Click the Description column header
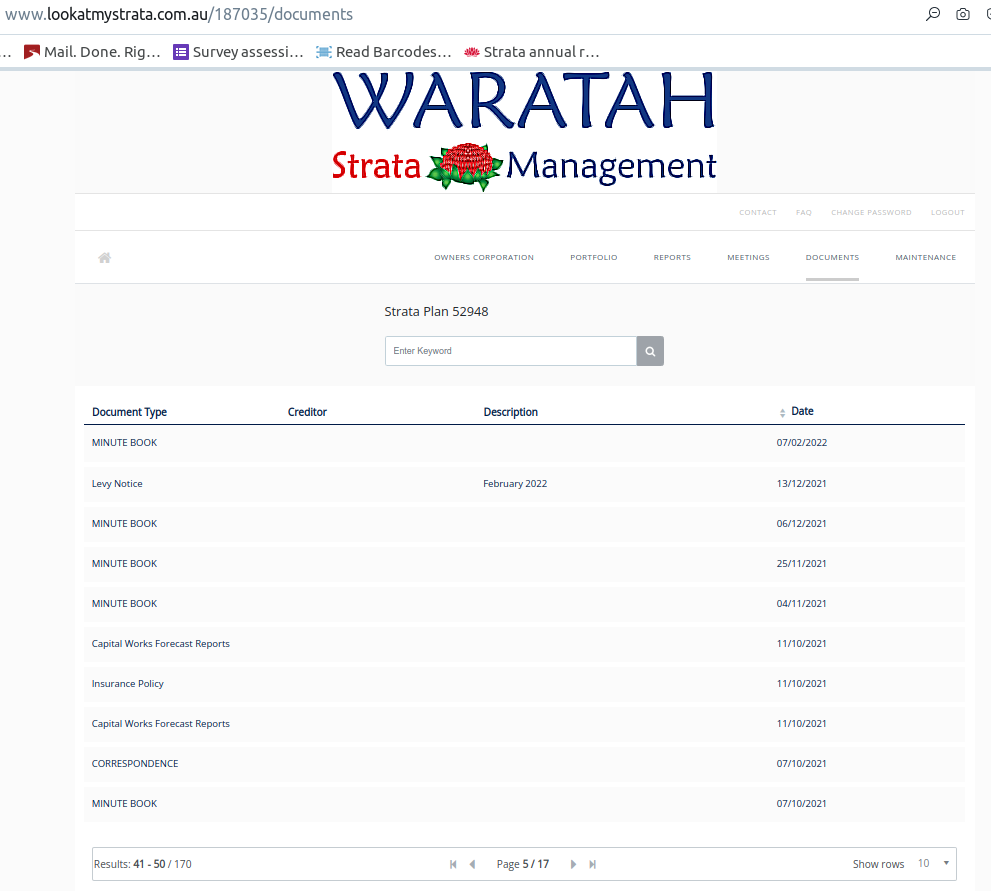The width and height of the screenshot is (991, 891). [x=511, y=412]
